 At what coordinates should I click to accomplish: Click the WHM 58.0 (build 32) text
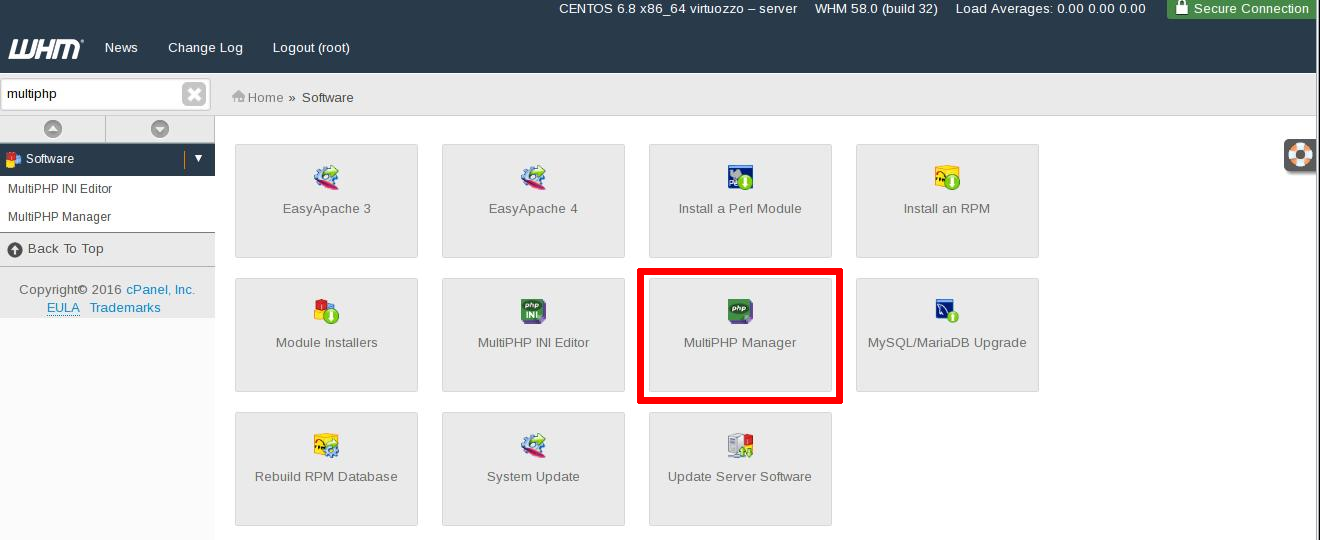click(x=877, y=9)
